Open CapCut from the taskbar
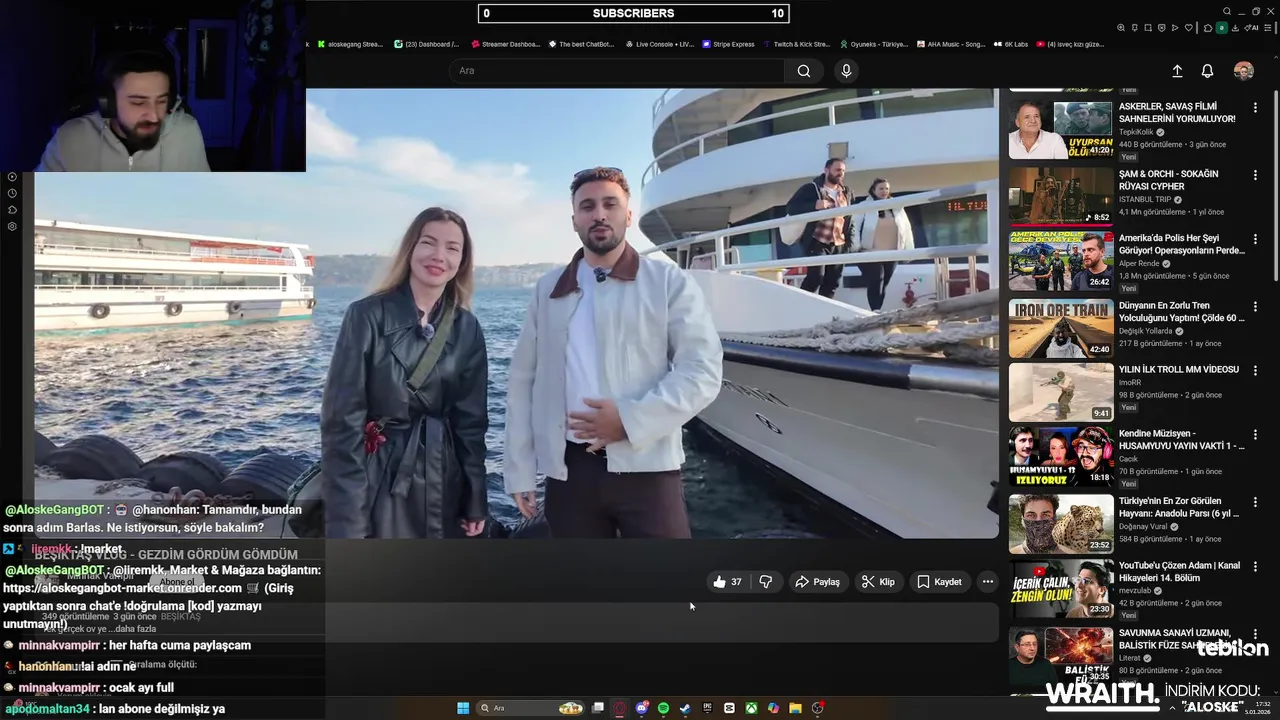 coord(729,708)
